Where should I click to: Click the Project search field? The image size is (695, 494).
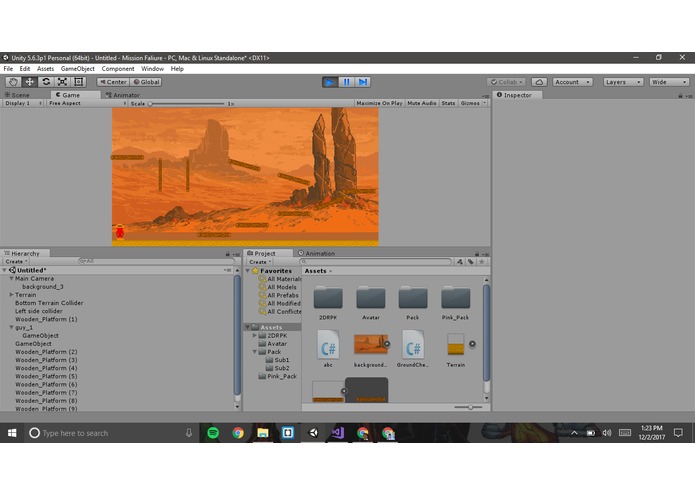point(375,262)
